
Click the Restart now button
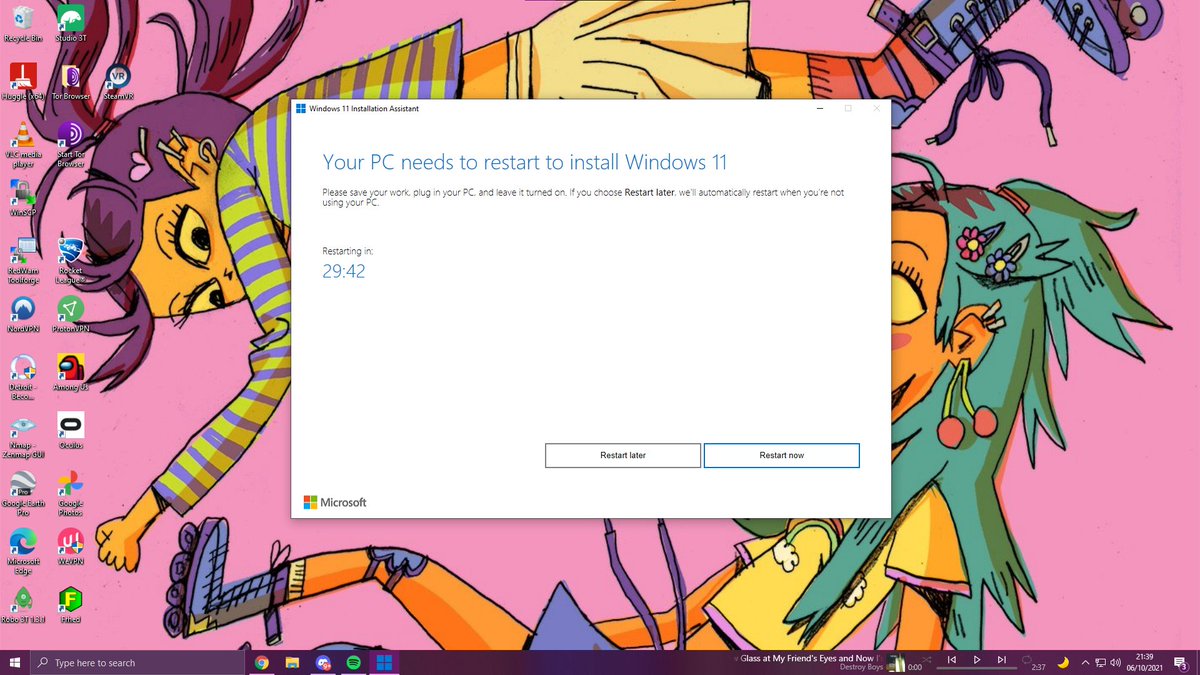(781, 455)
